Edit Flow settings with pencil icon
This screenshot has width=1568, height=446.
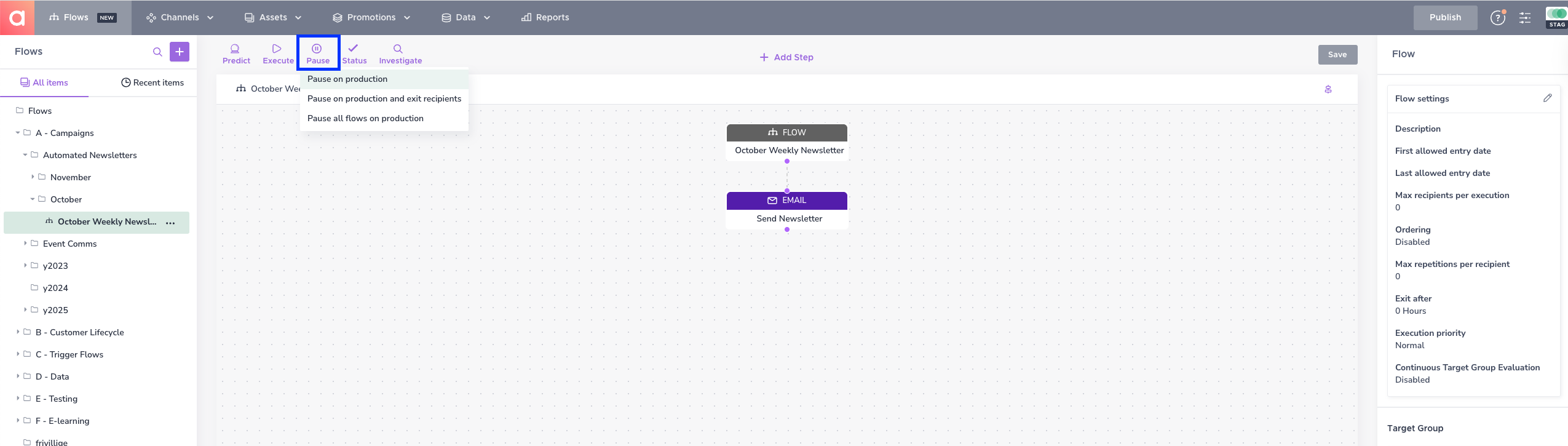[x=1547, y=98]
